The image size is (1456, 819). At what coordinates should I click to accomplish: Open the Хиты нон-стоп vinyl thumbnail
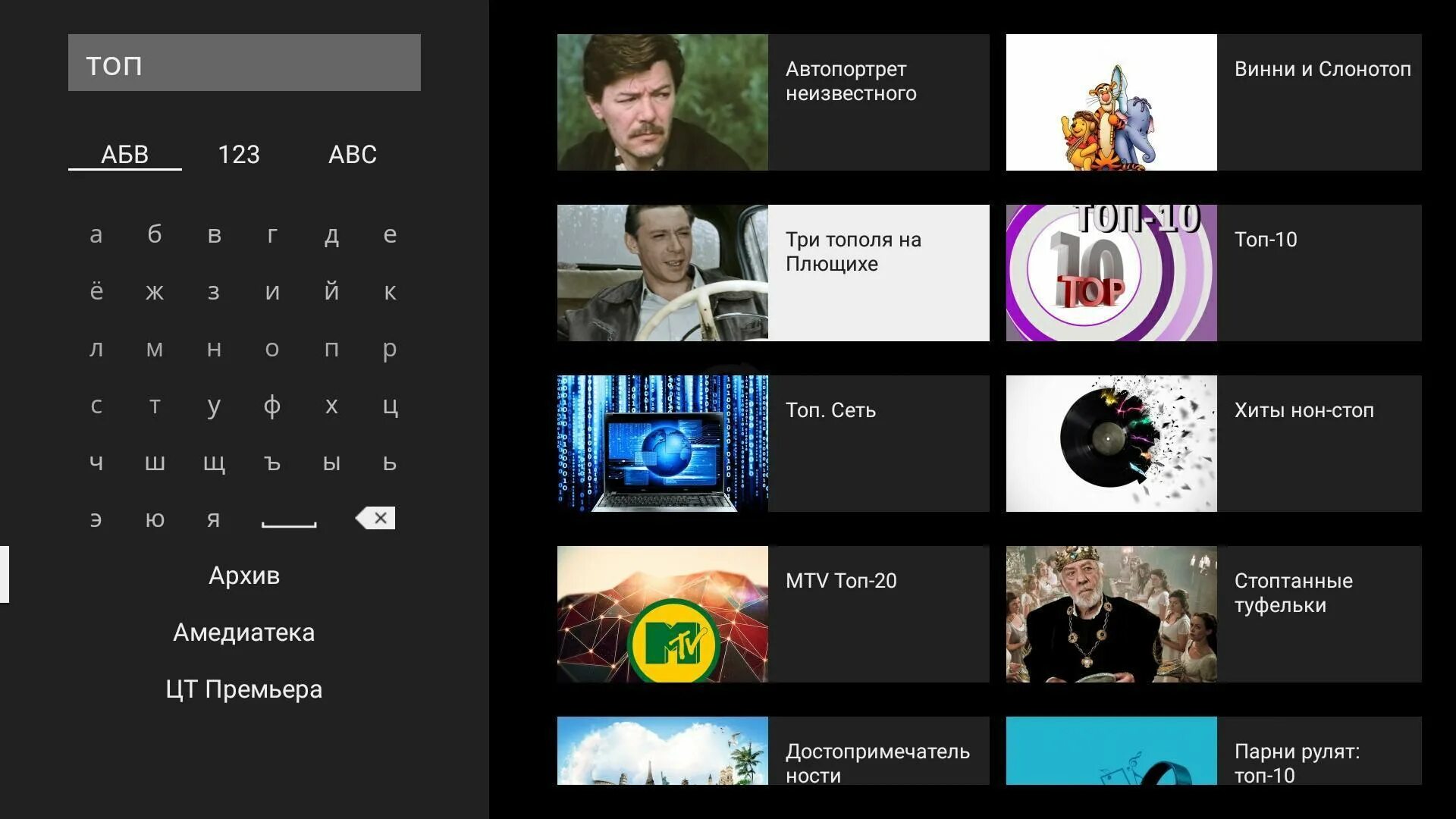[x=1111, y=444]
